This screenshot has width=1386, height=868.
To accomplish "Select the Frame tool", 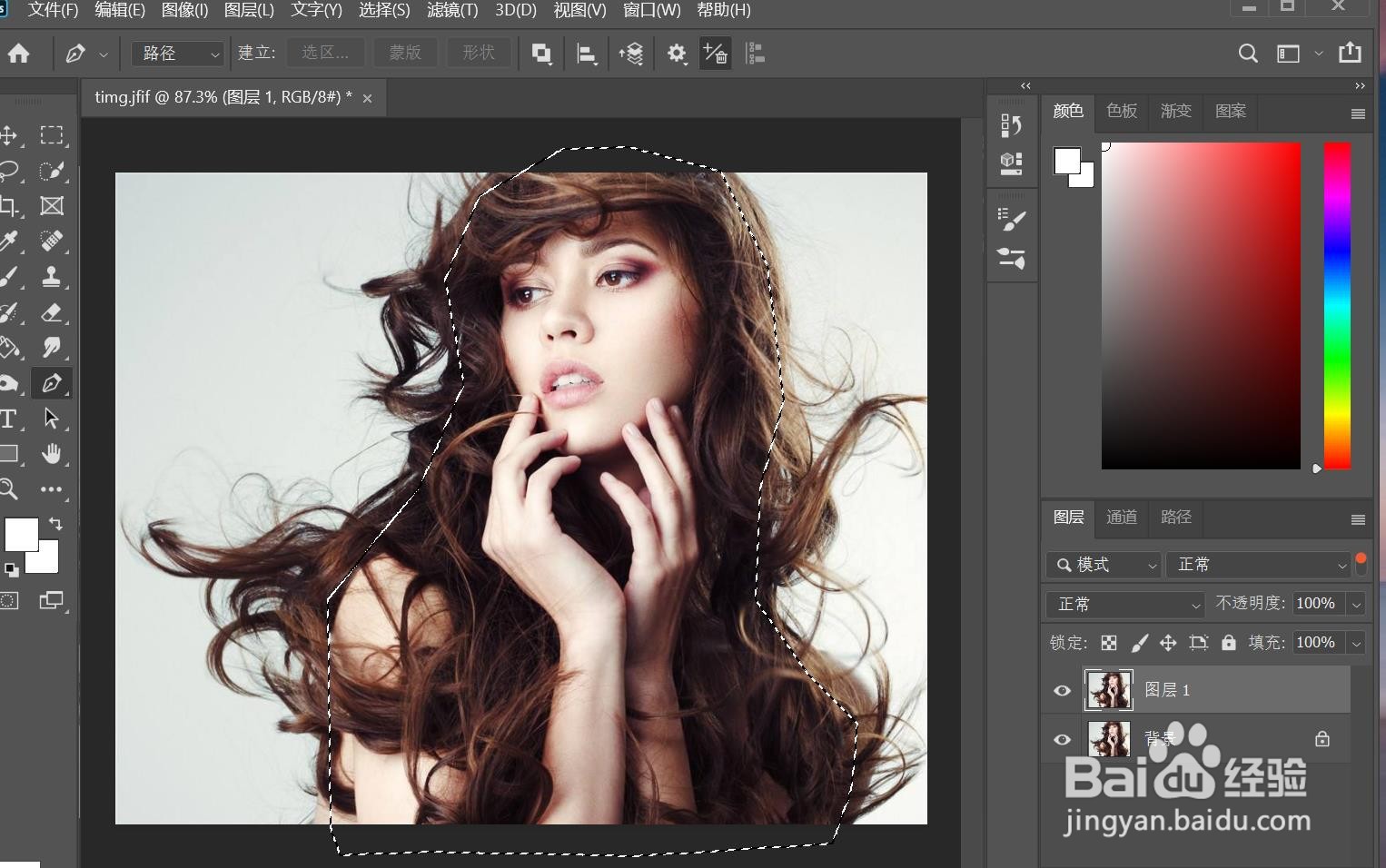I will pos(52,206).
